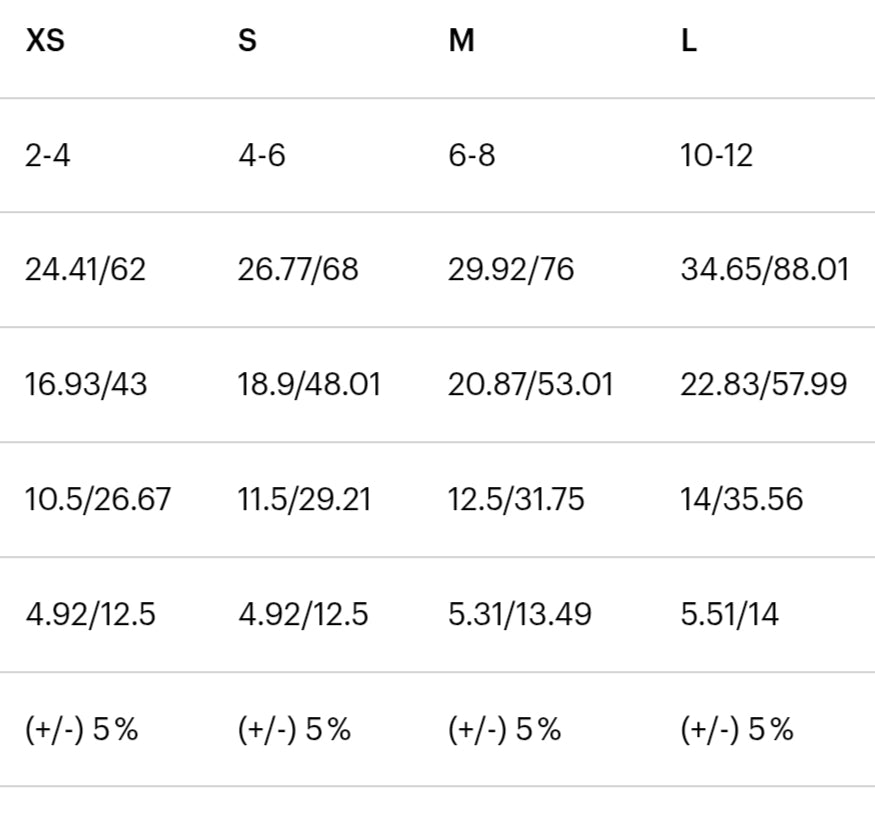
Task: Select the L column header
Action: [689, 40]
